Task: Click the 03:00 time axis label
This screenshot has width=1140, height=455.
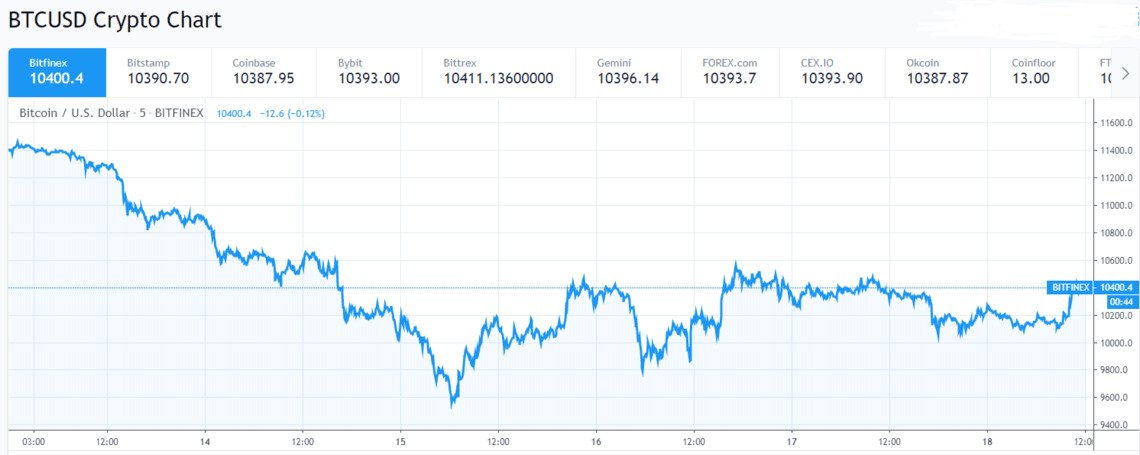Action: click(x=33, y=441)
